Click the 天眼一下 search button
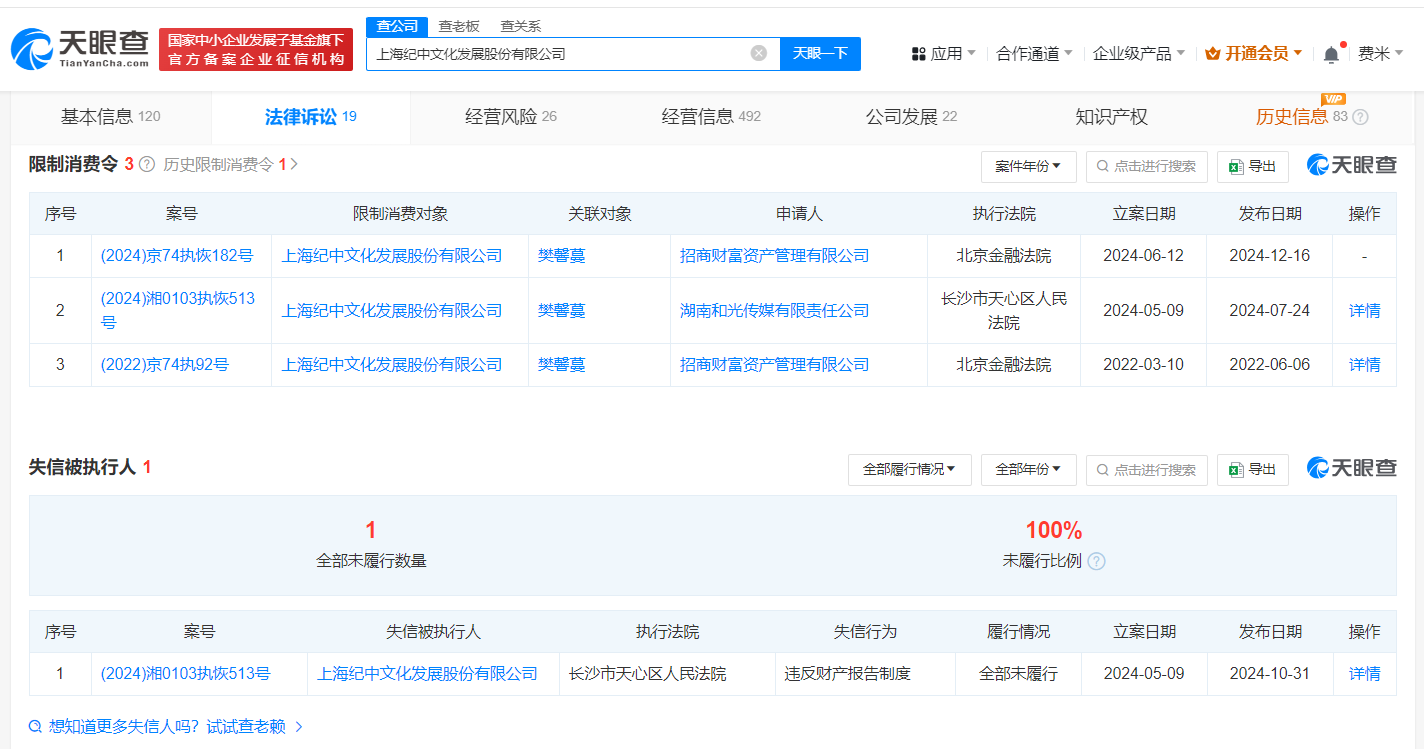Screen dimensions: 1424x749 (820, 53)
